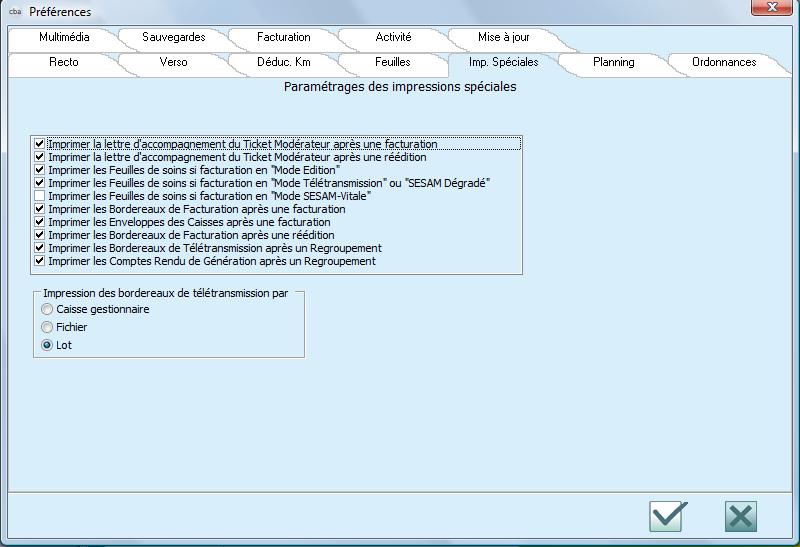The width and height of the screenshot is (800, 547).
Task: Cancel preferences with the X icon button
Action: tap(741, 516)
